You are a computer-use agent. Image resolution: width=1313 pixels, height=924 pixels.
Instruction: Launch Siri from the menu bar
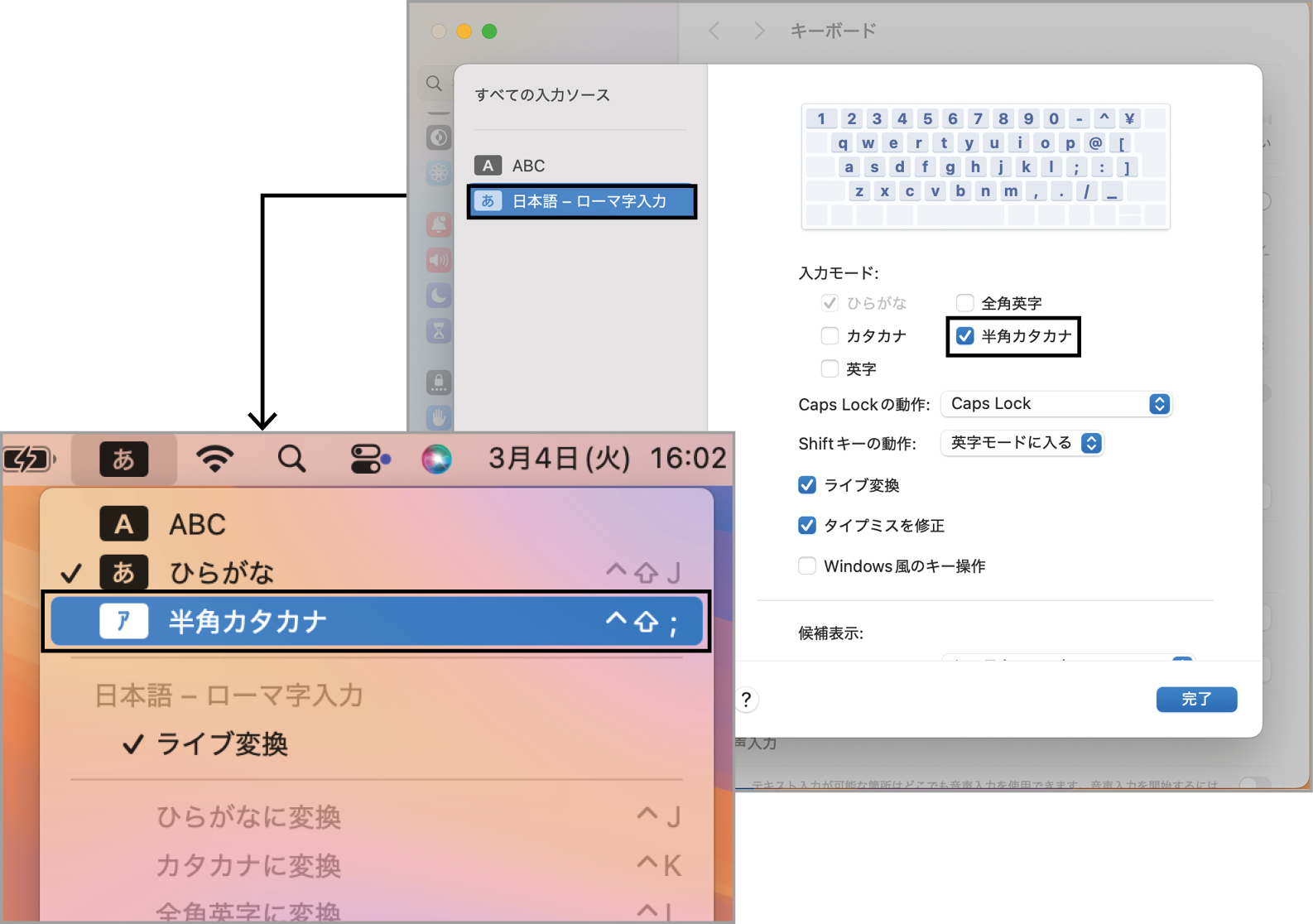(x=436, y=458)
